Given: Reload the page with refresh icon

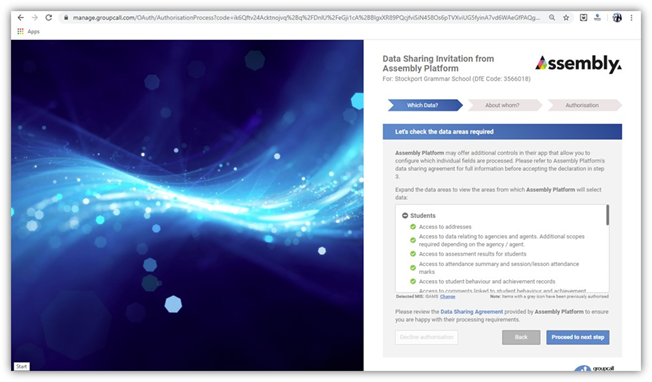Looking at the screenshot, I should pos(49,17).
